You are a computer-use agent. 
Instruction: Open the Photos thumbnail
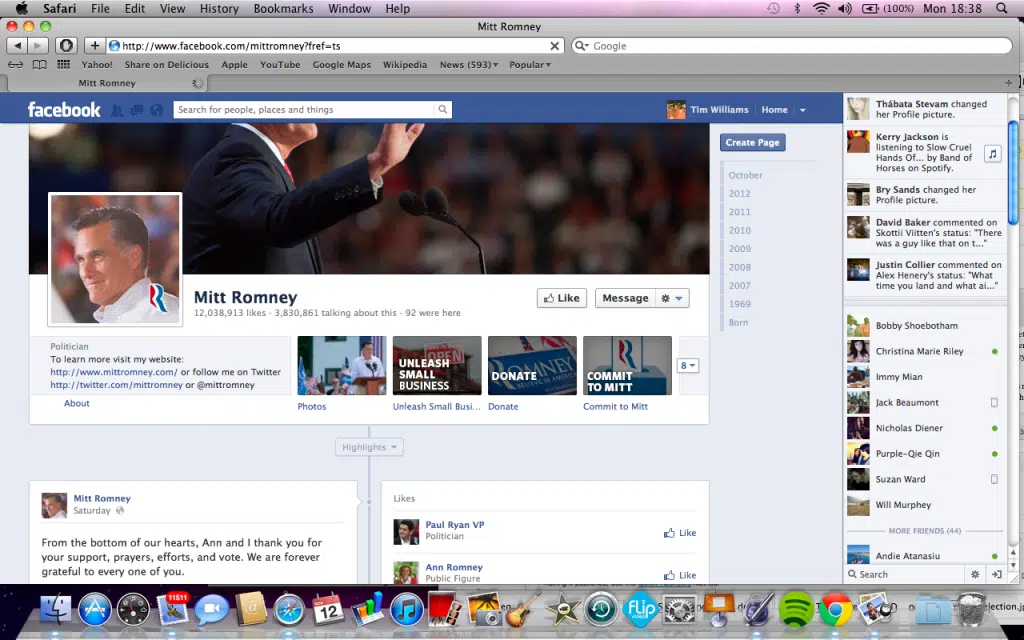tap(342, 366)
